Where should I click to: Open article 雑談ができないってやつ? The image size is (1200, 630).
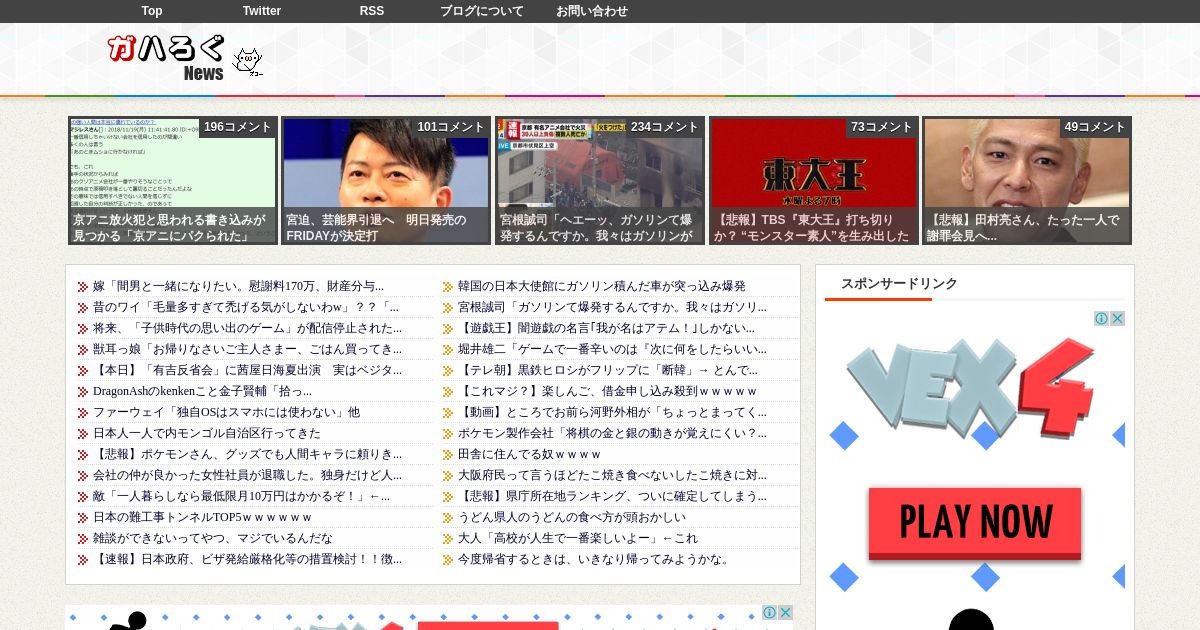213,538
